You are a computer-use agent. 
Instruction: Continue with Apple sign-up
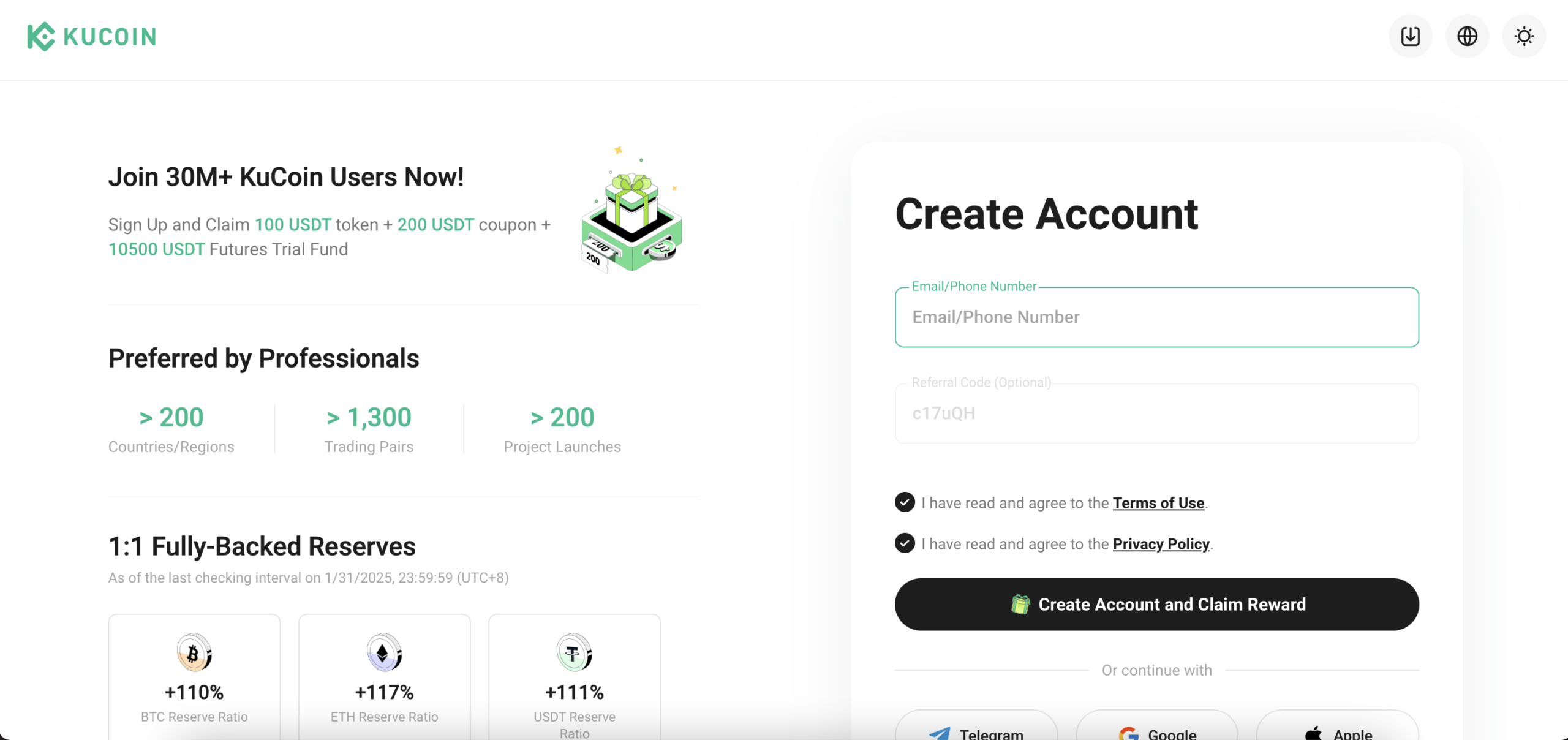click(1338, 729)
